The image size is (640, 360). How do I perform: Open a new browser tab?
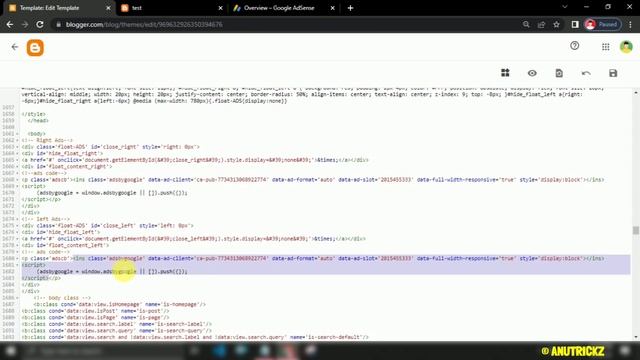pos(350,8)
